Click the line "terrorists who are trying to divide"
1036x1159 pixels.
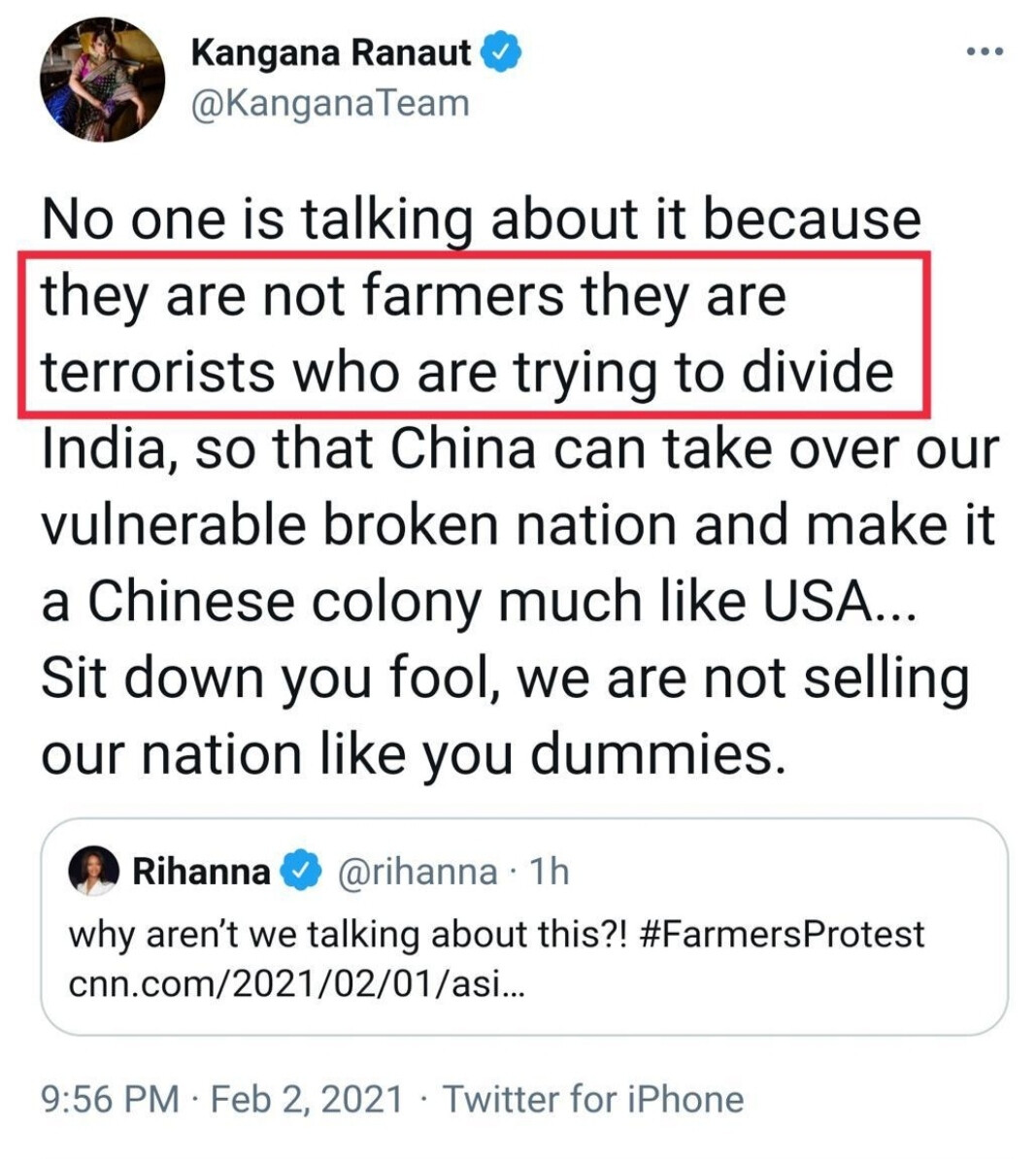pos(466,371)
